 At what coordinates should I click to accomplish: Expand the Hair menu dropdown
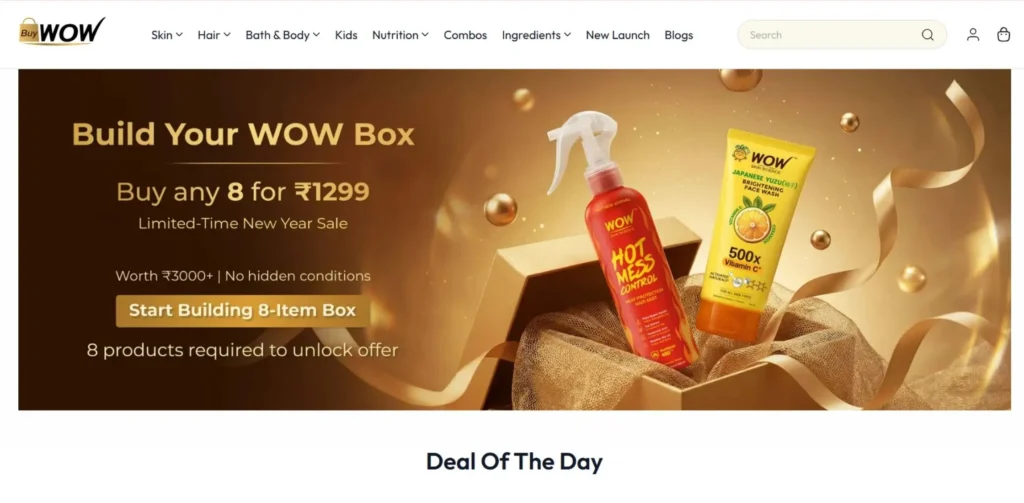214,35
